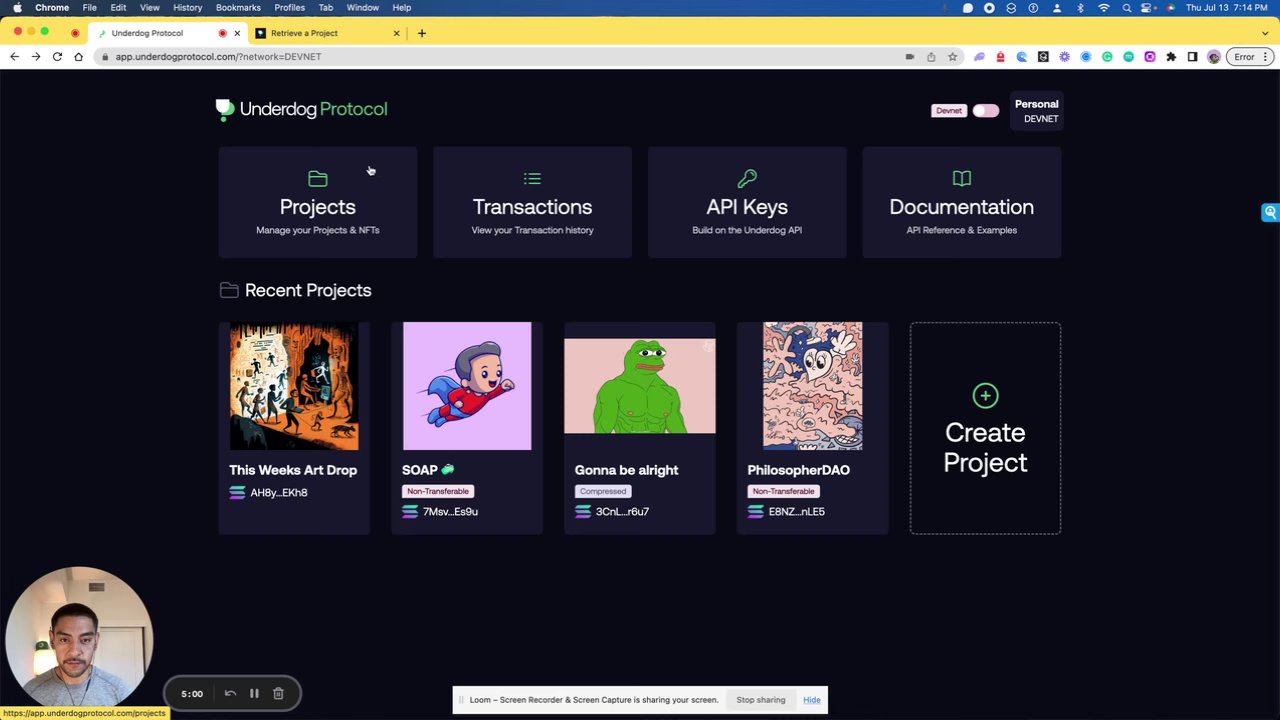Click the Chrome profile avatar

click(x=1214, y=57)
